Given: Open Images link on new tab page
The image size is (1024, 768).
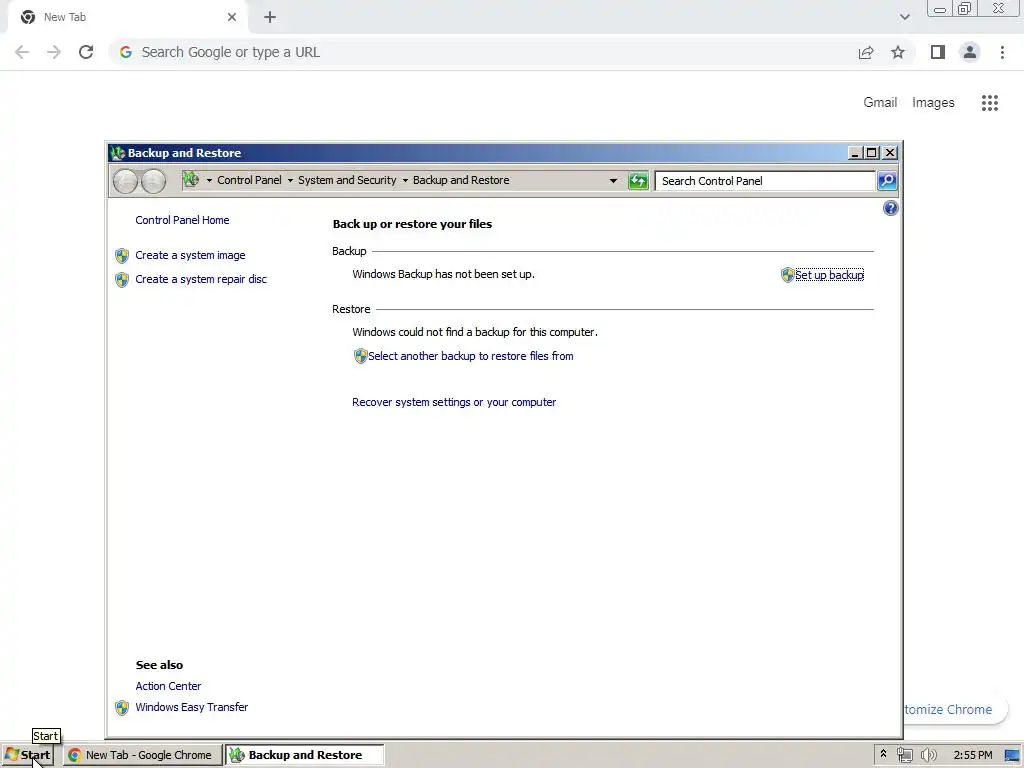Looking at the screenshot, I should [x=933, y=103].
